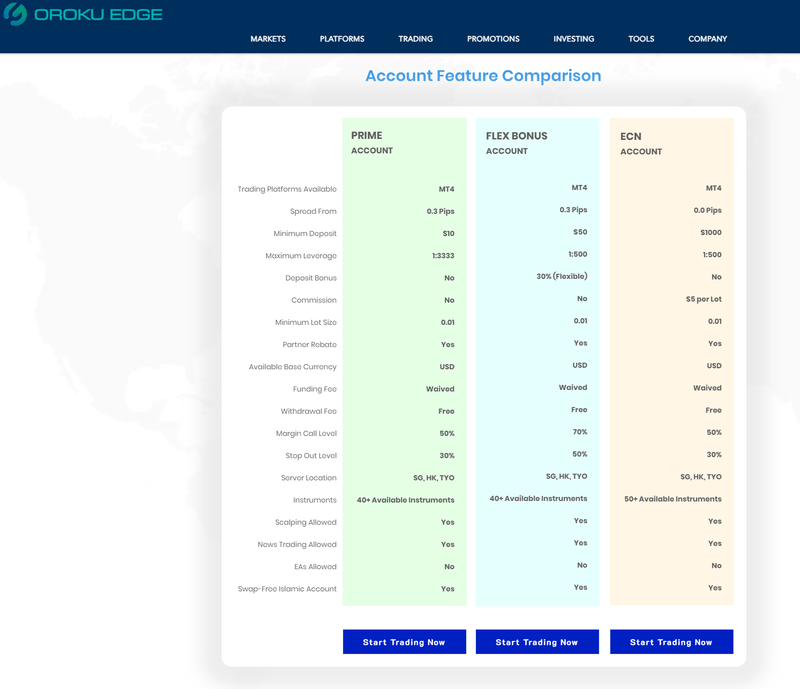Click the 1:3333 maximum leverage value

point(443,256)
